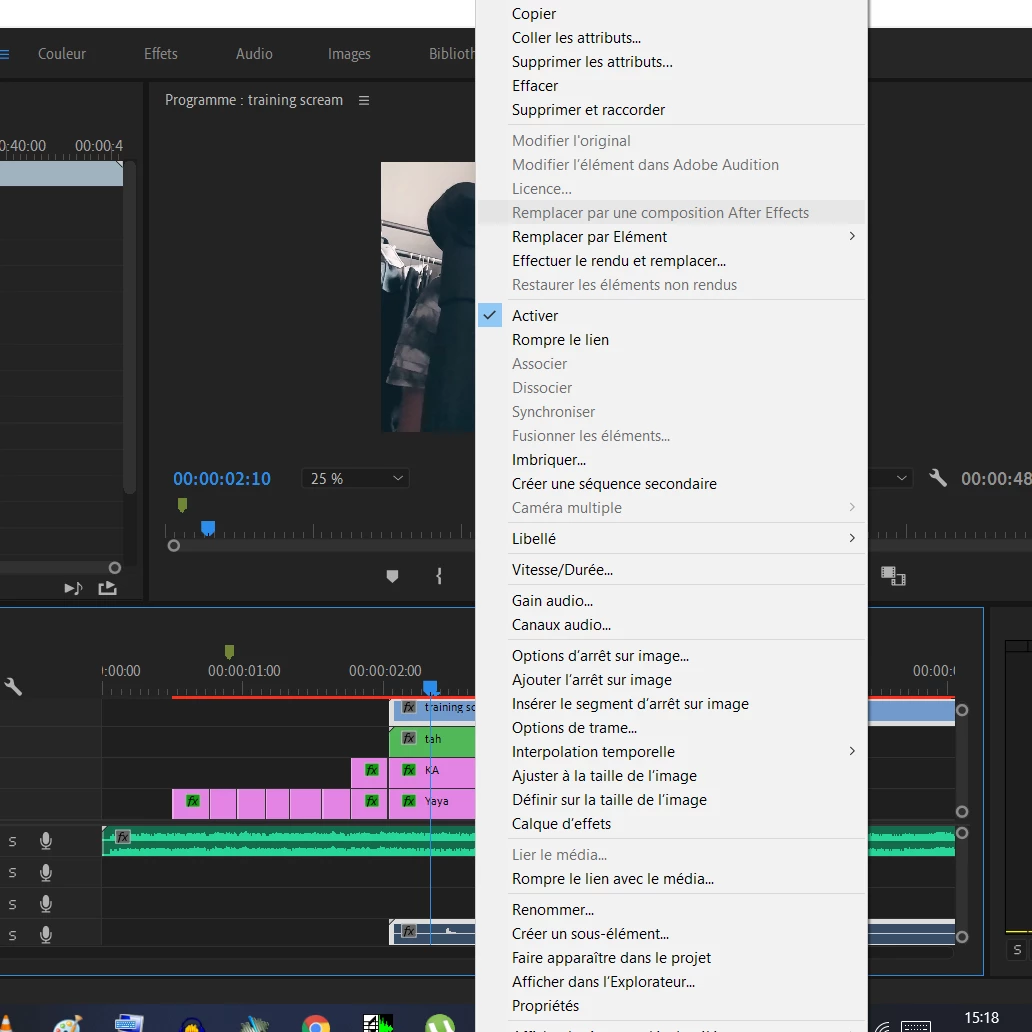Click the video preview image in Program monitor
1032x1032 pixels.
point(428,297)
